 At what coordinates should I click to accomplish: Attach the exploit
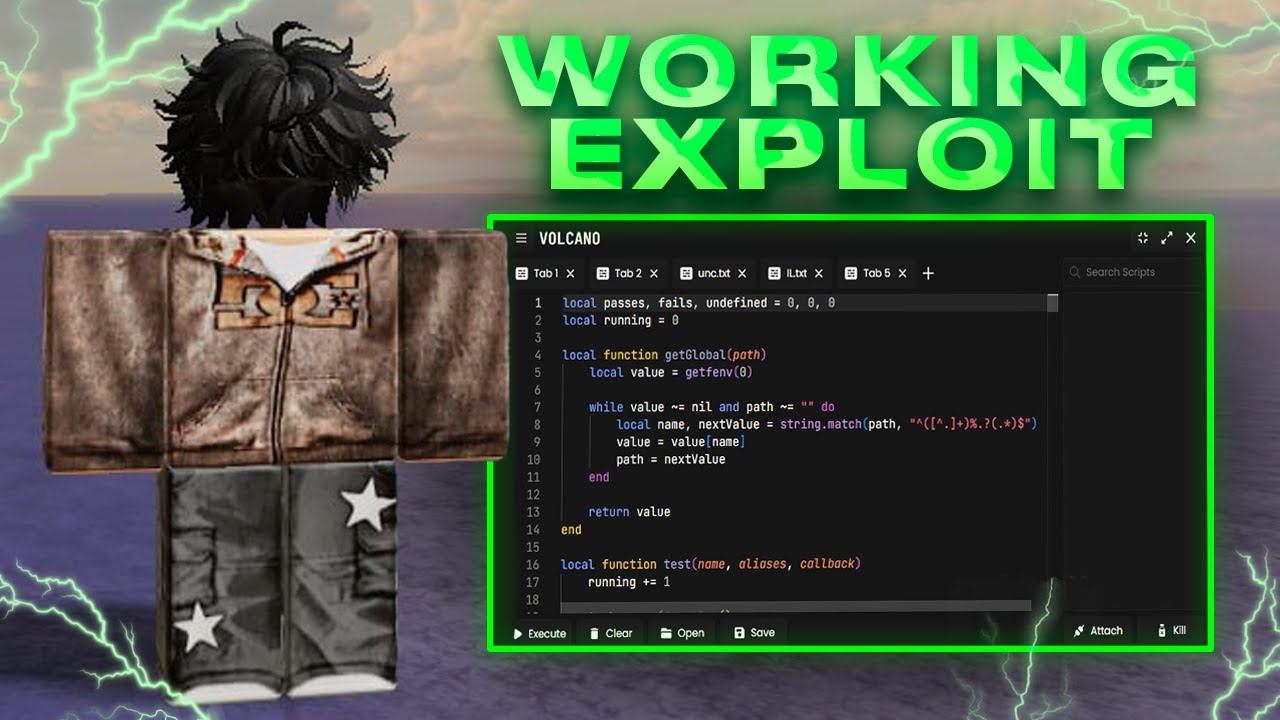pyautogui.click(x=1098, y=631)
